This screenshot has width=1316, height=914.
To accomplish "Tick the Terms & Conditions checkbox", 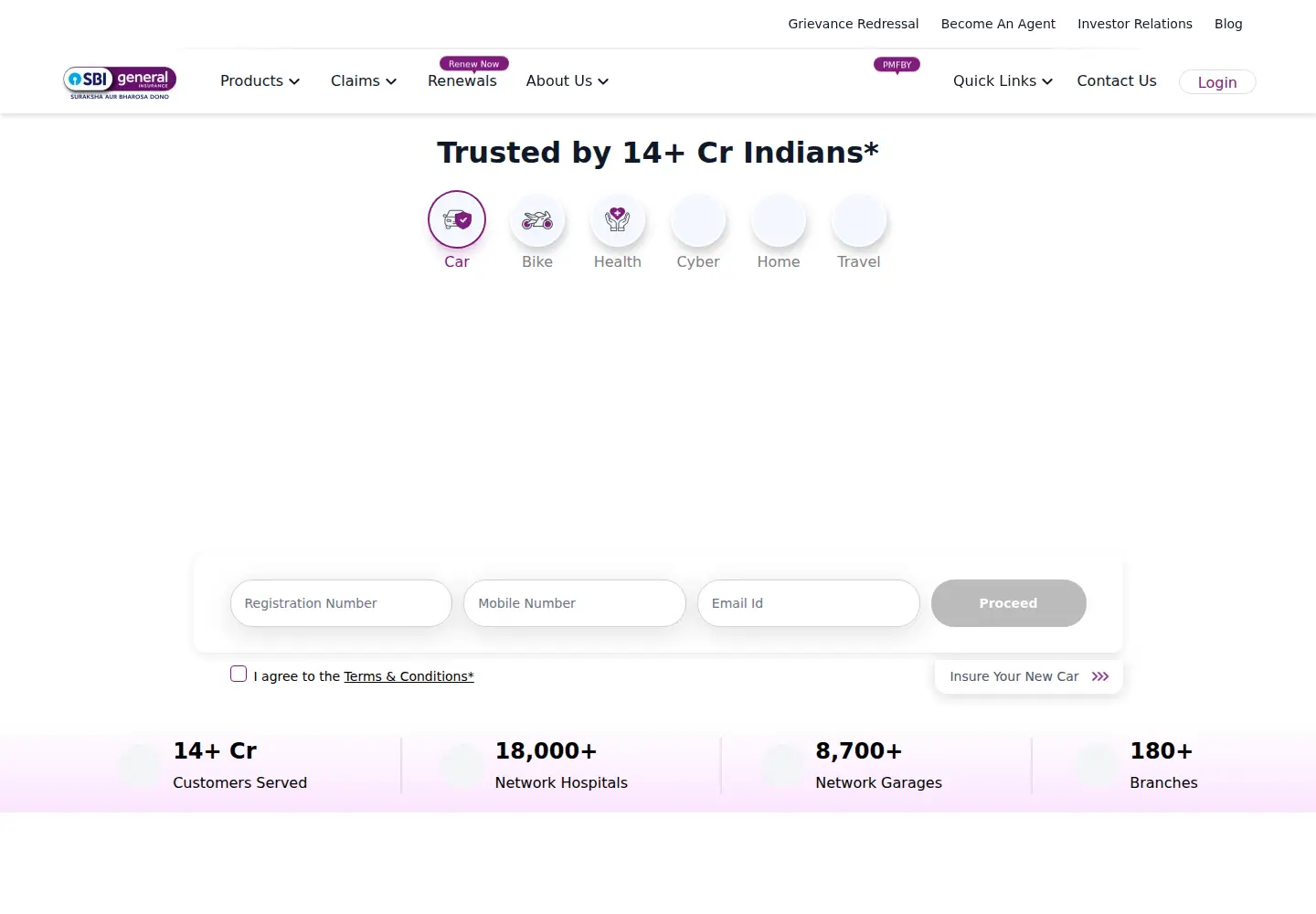I will coord(239,674).
